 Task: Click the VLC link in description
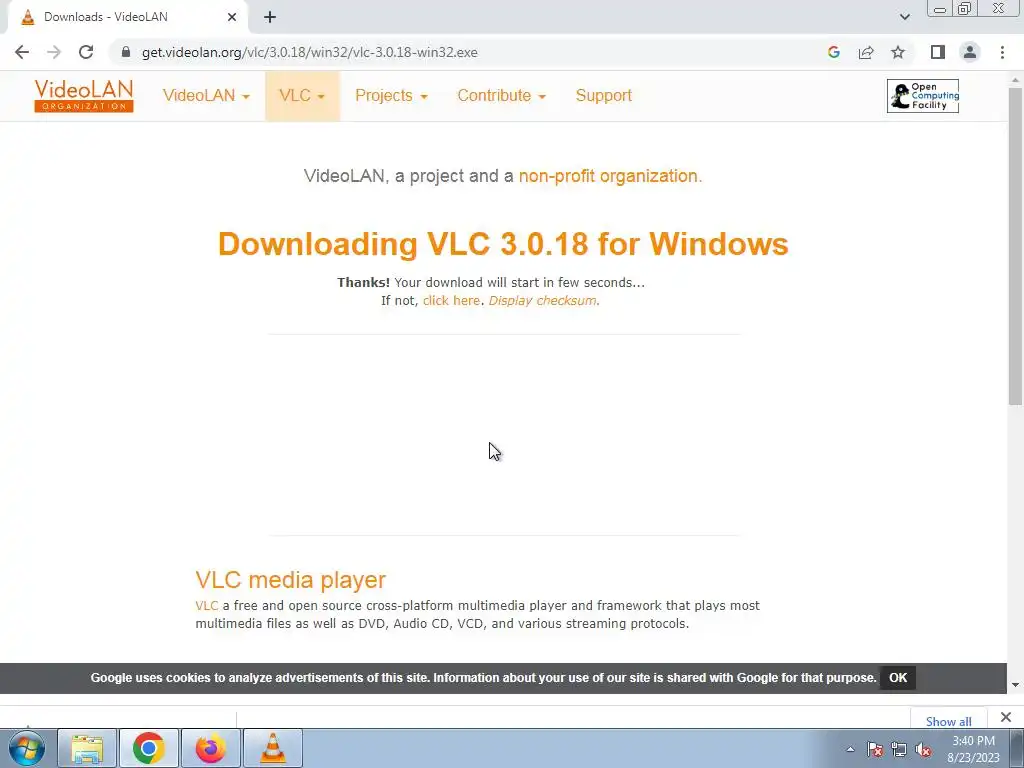tap(206, 606)
